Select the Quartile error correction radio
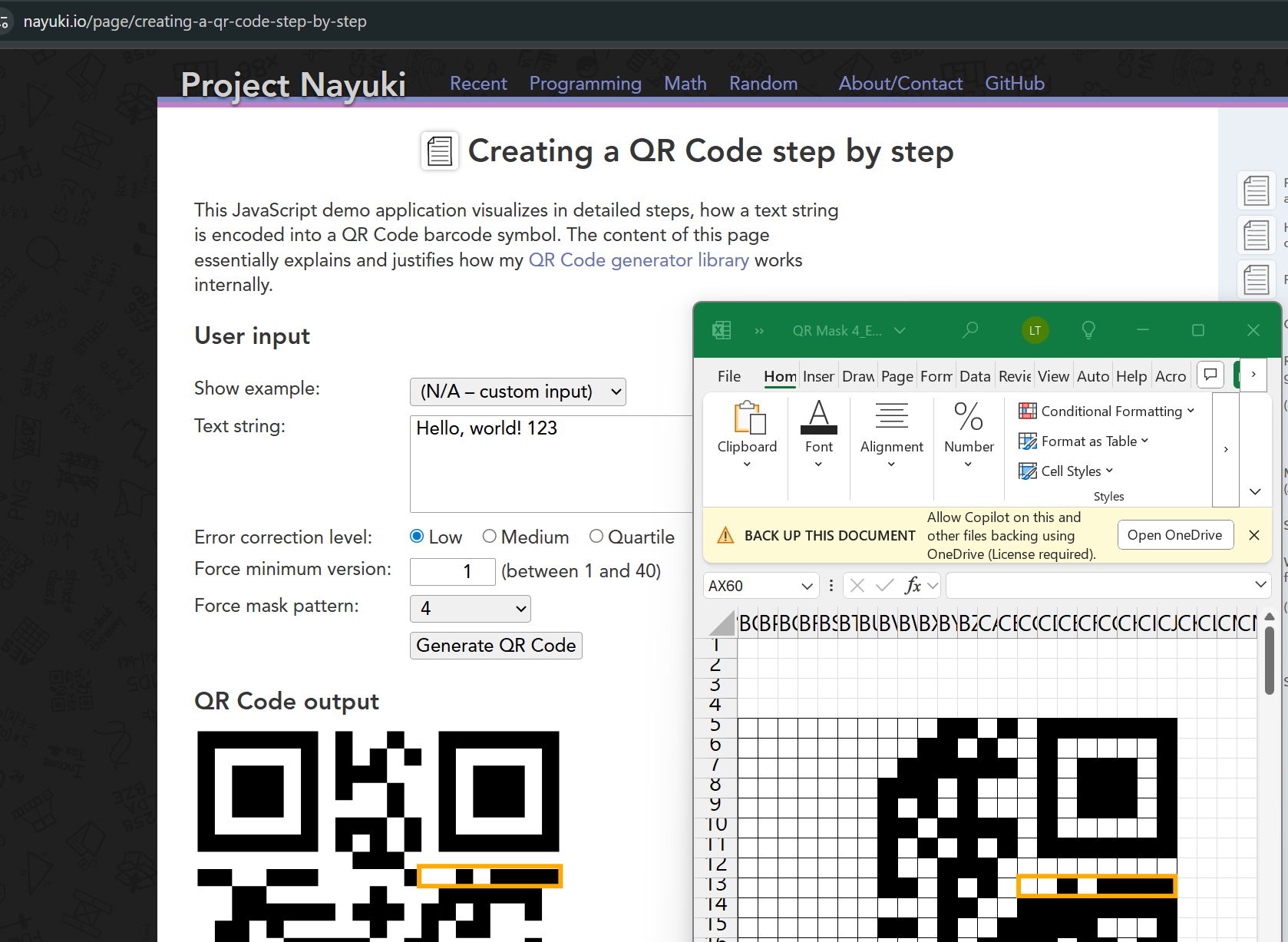 click(x=596, y=536)
